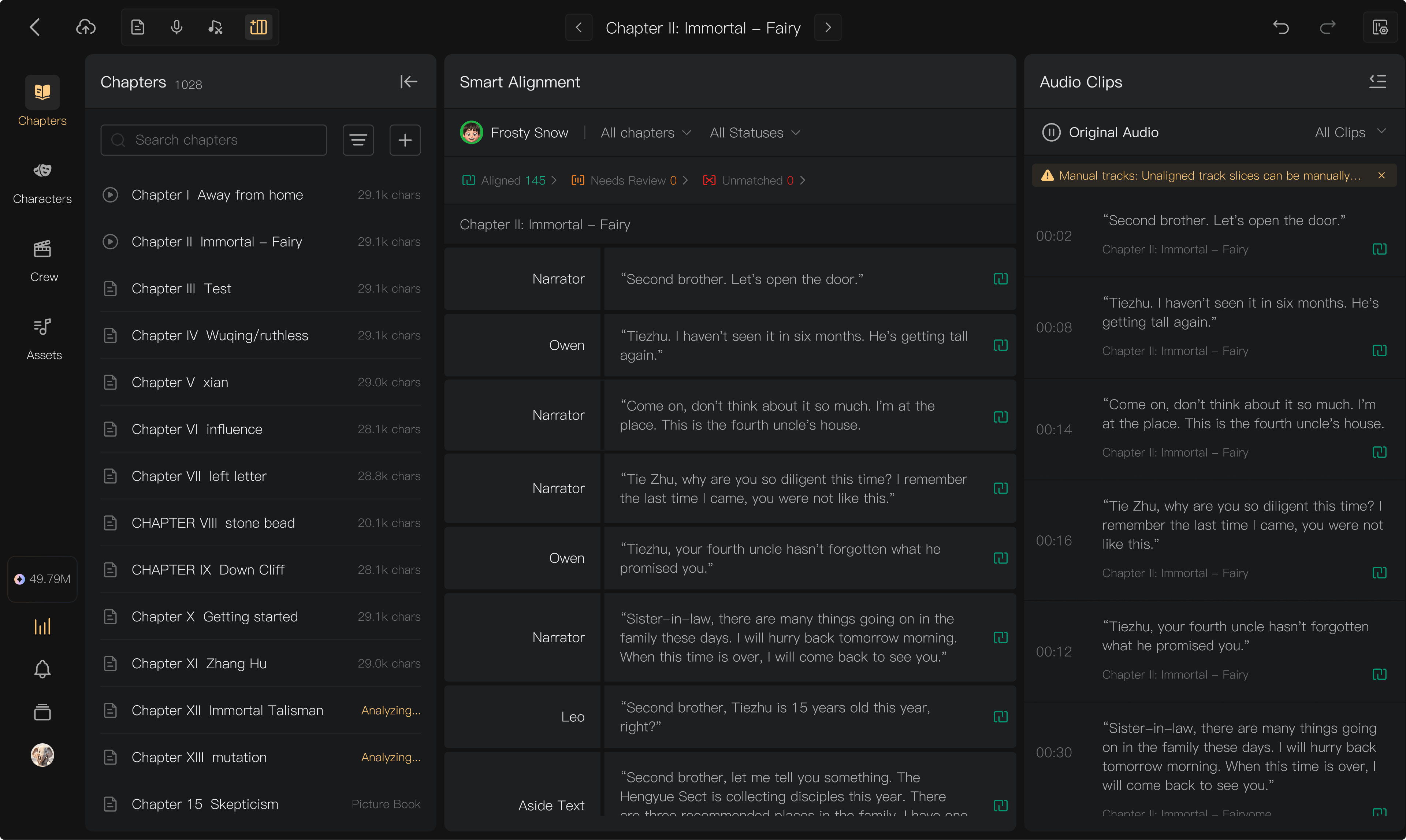Play Chapter I Away from home
The image size is (1406, 840).
(x=110, y=195)
